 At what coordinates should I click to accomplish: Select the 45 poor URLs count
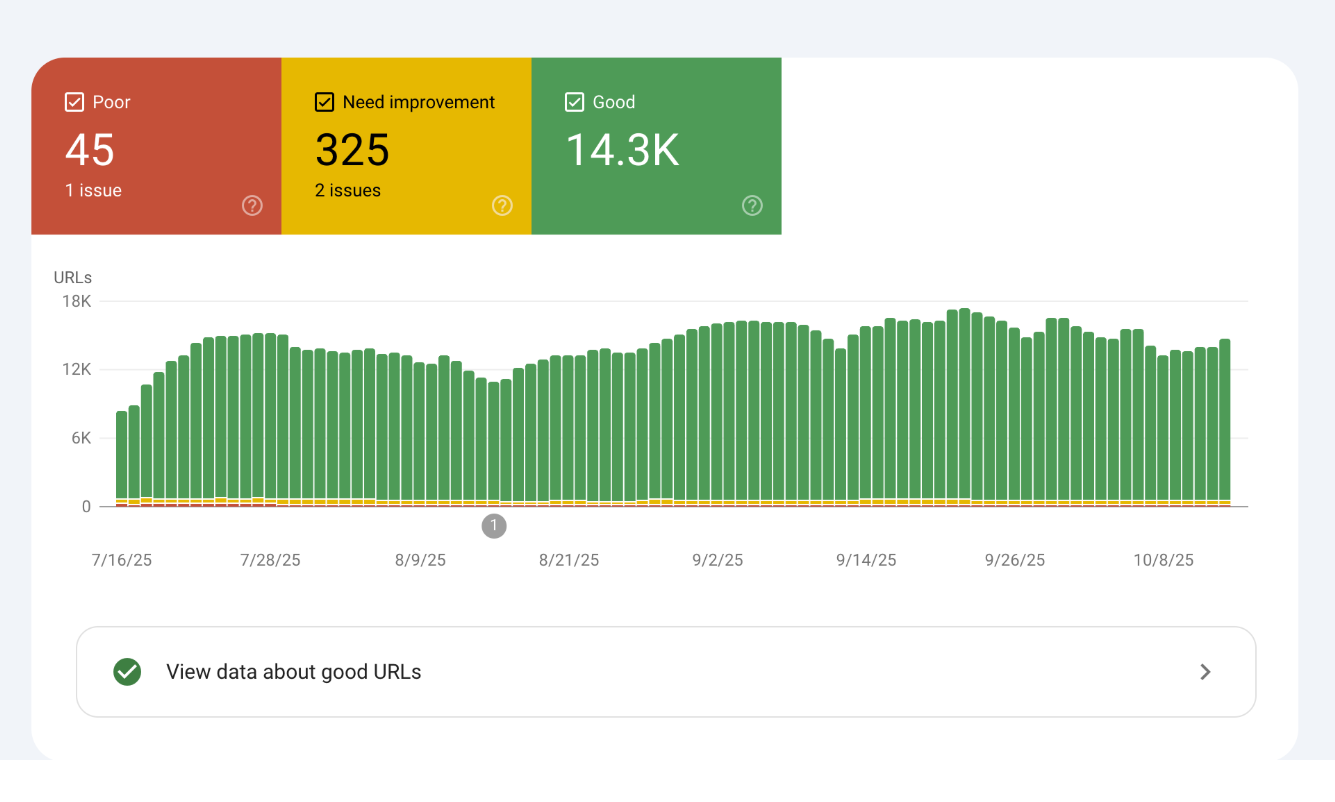click(90, 150)
